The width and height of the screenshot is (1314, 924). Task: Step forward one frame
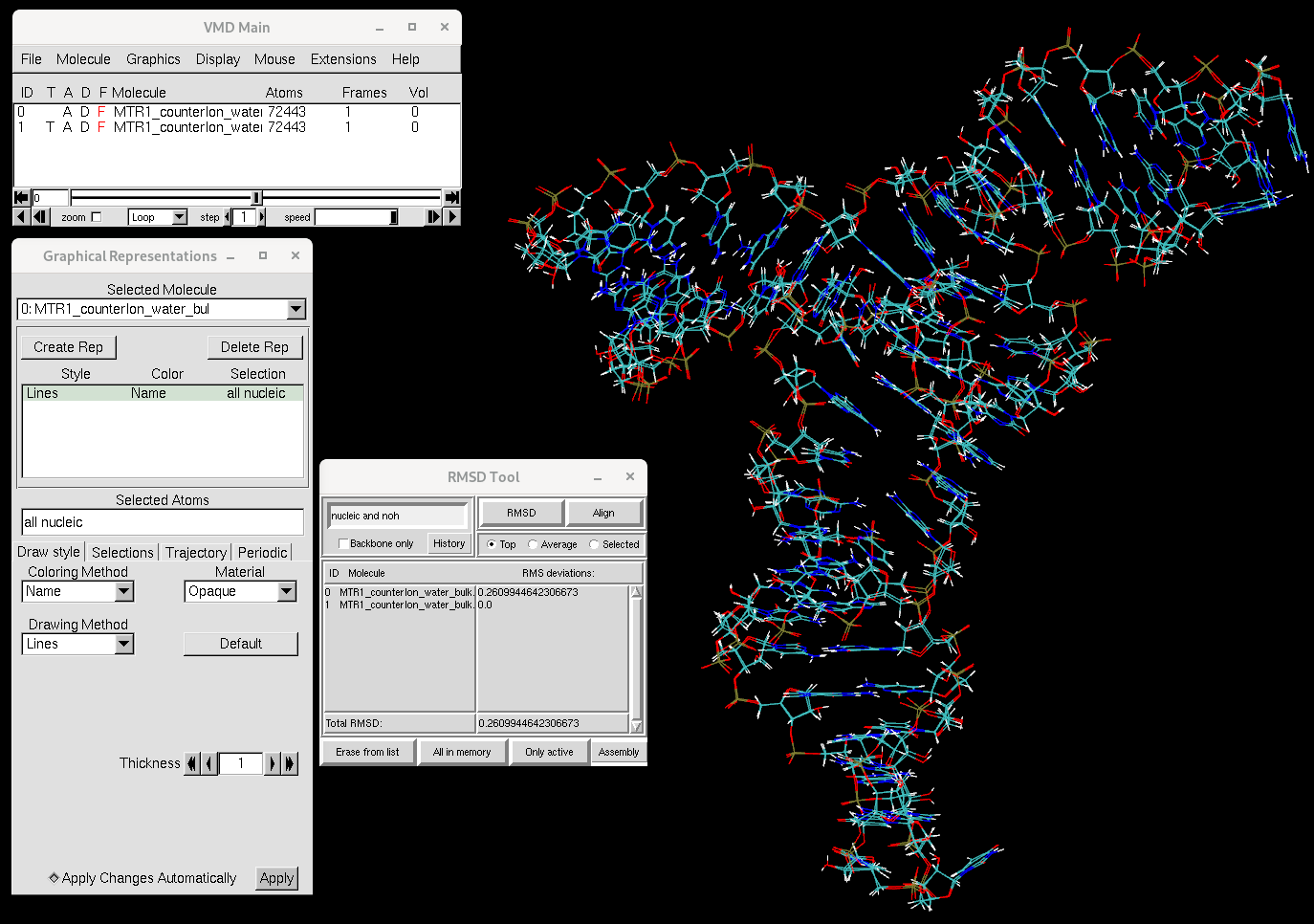pos(434,217)
